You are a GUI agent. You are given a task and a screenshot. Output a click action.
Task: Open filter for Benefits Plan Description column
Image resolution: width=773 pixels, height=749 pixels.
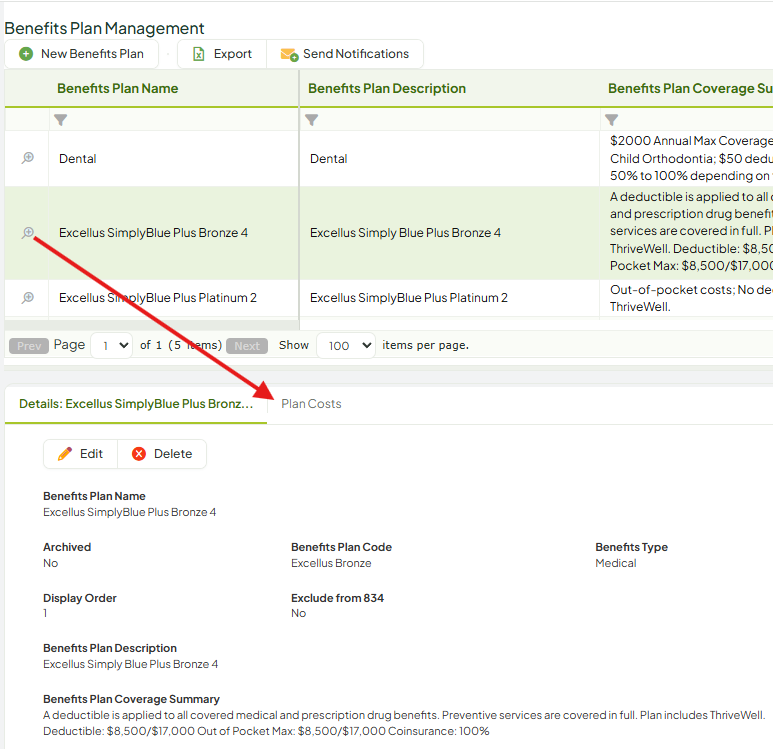pyautogui.click(x=312, y=120)
